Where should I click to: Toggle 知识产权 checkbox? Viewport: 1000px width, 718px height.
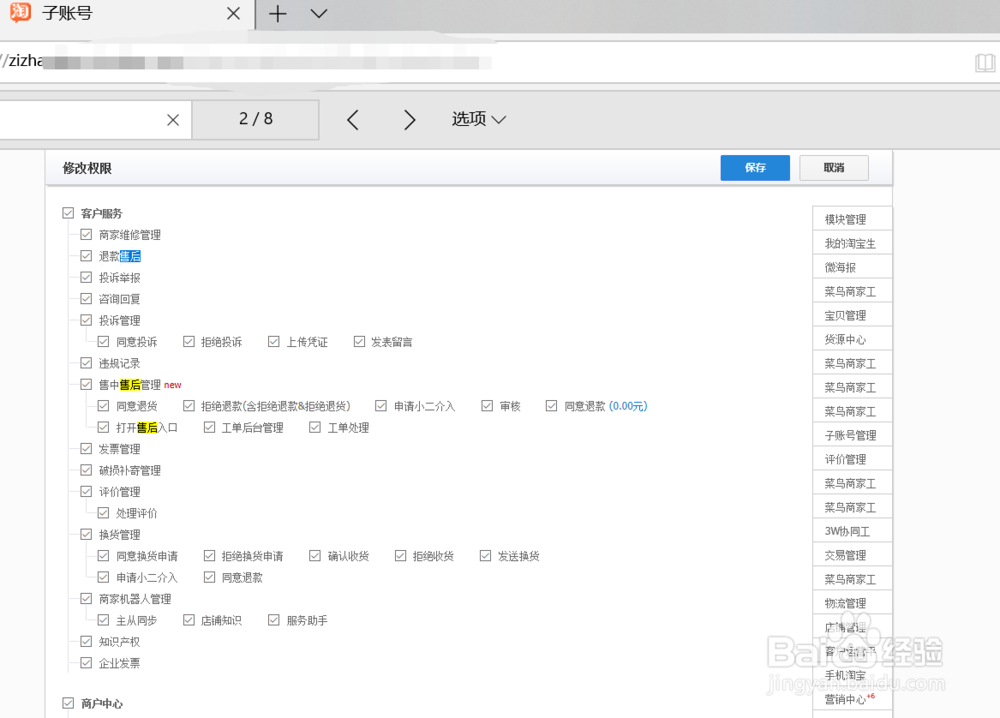coord(86,641)
